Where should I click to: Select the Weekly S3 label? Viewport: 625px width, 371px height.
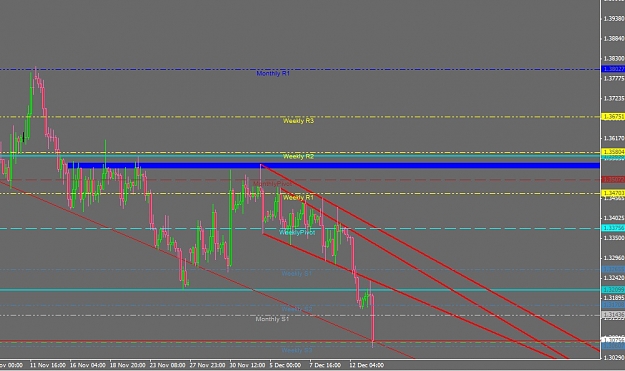(297, 350)
